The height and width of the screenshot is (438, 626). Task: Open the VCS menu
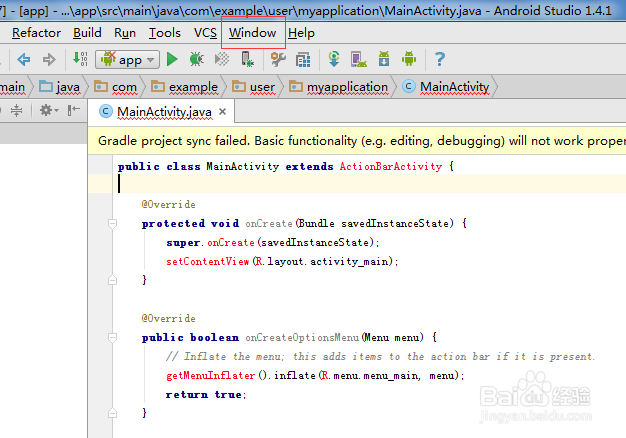(205, 33)
